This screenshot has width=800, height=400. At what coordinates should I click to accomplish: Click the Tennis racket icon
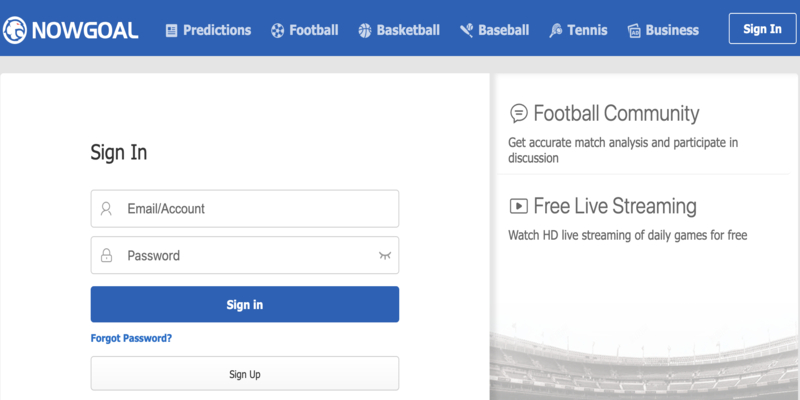pos(556,31)
